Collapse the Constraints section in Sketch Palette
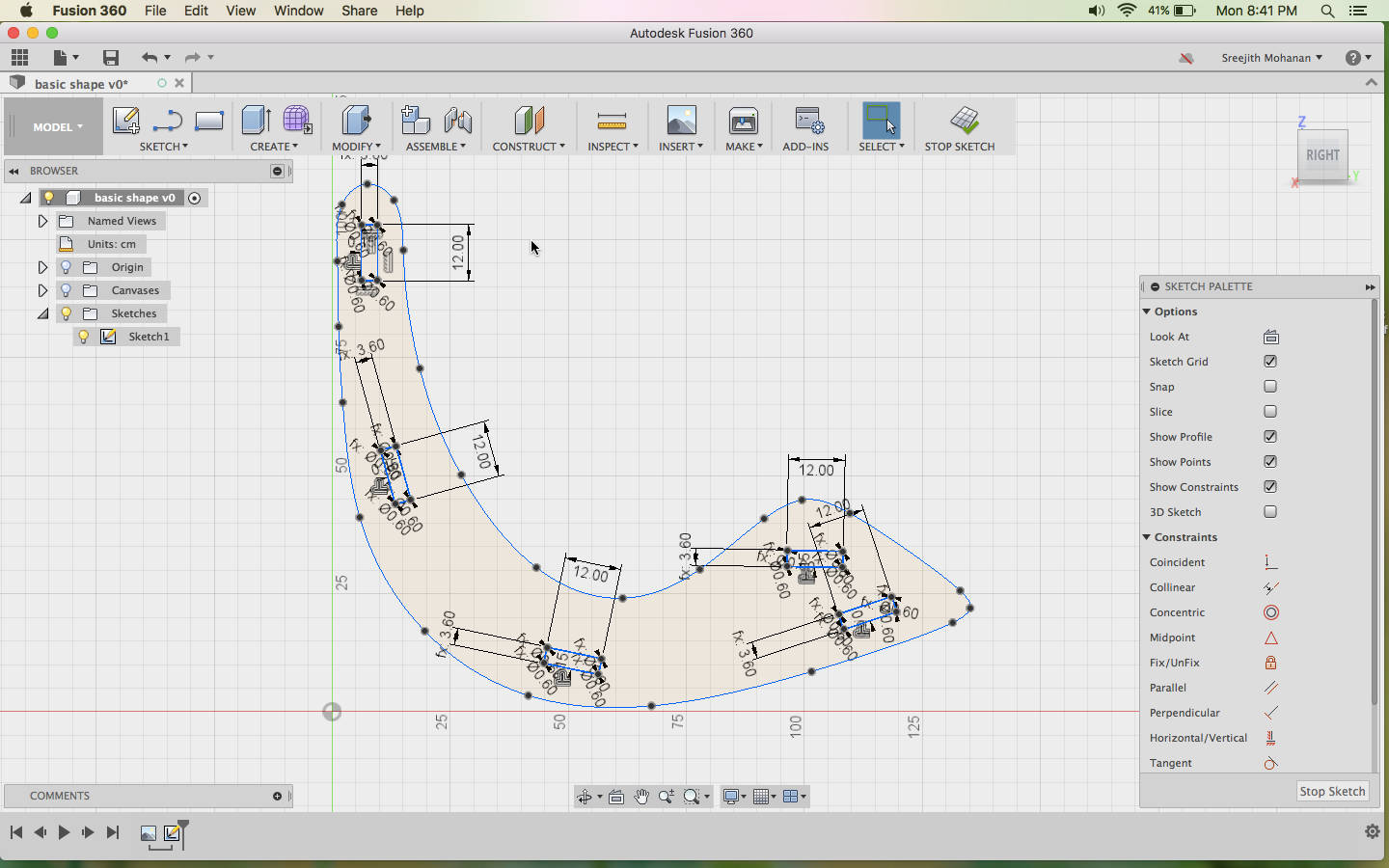 (1147, 537)
